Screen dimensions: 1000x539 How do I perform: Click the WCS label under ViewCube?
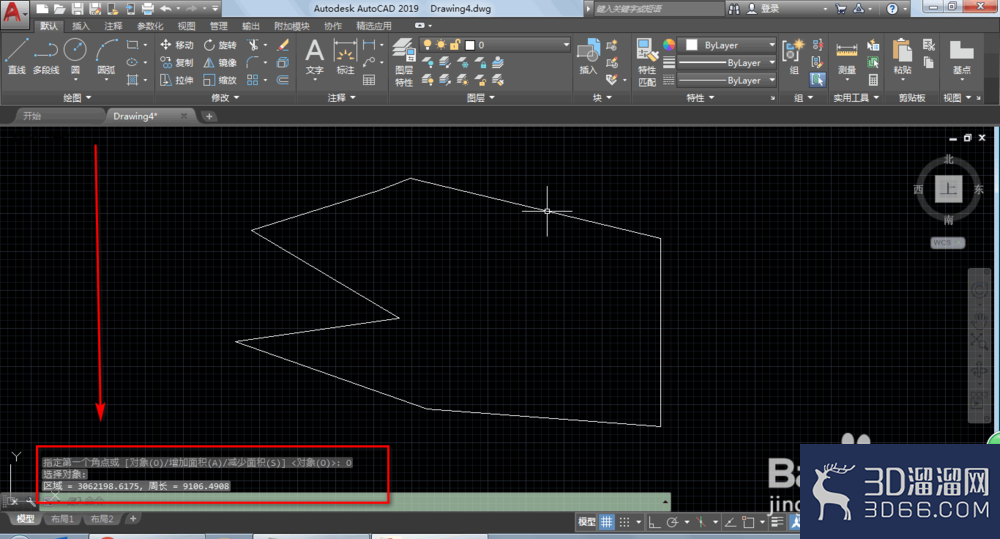[947, 242]
